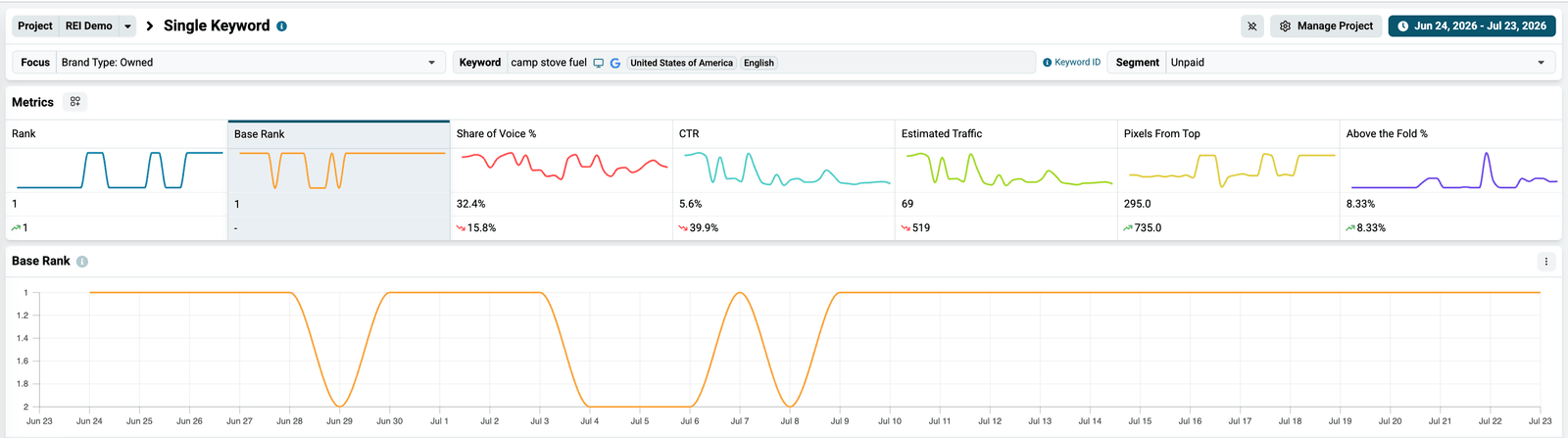Select the Share of Voice % metric card
1568x438 pixels.
tap(562, 180)
